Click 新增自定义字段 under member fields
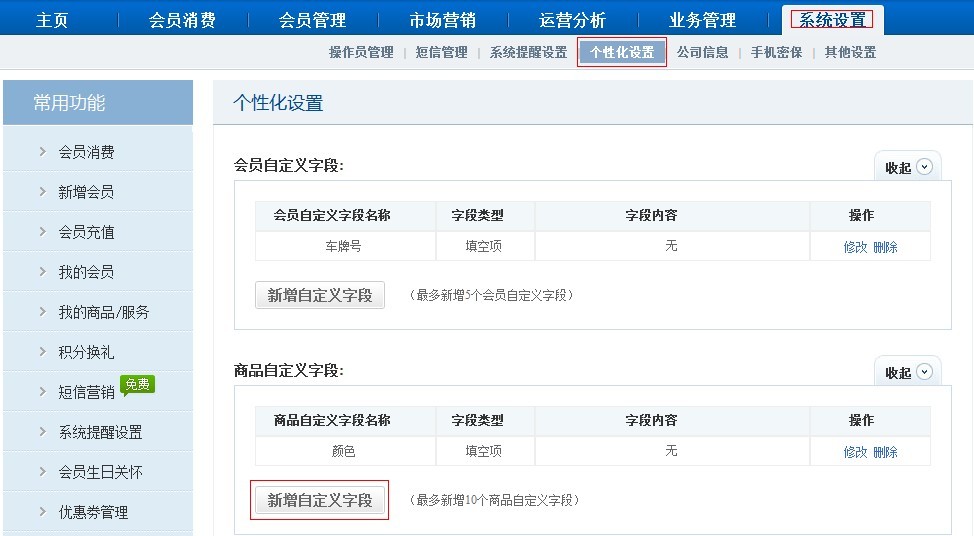The image size is (974, 536). [x=319, y=295]
